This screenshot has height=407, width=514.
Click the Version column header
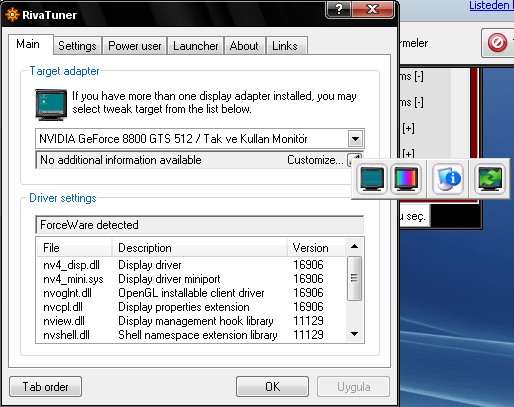coord(316,248)
